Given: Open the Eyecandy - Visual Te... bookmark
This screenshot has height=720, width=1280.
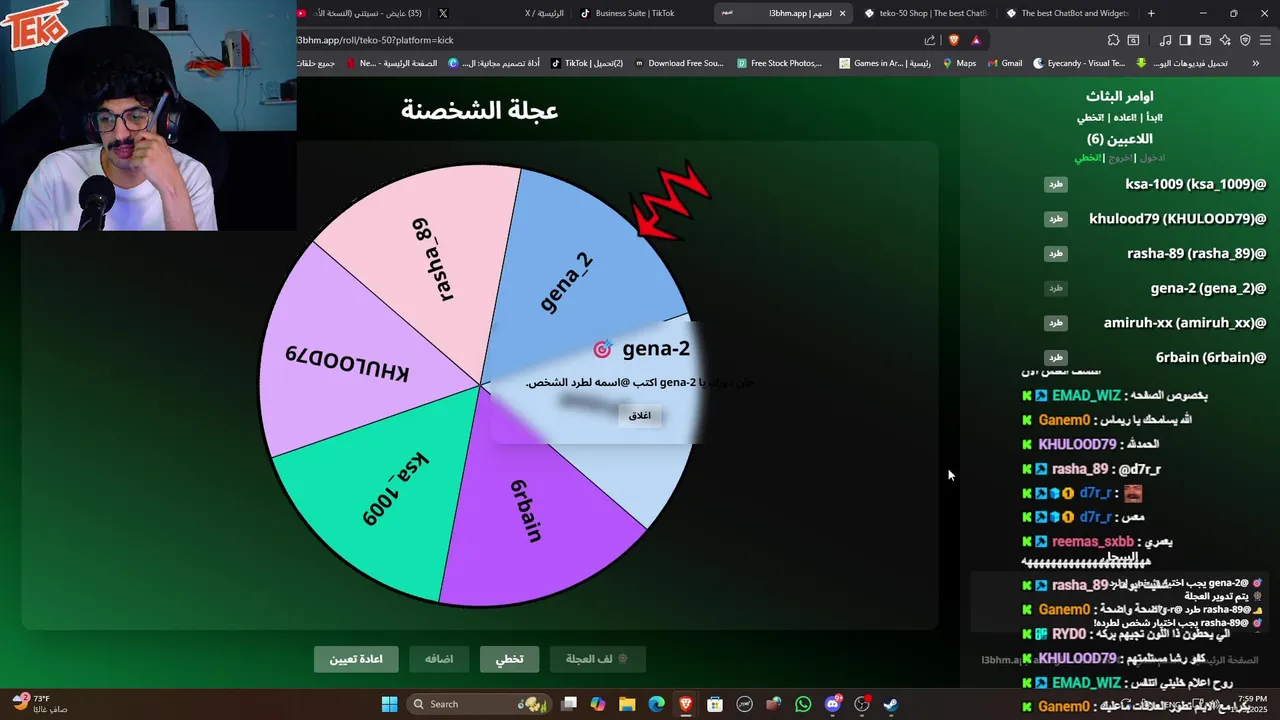Looking at the screenshot, I should pyautogui.click(x=1078, y=63).
